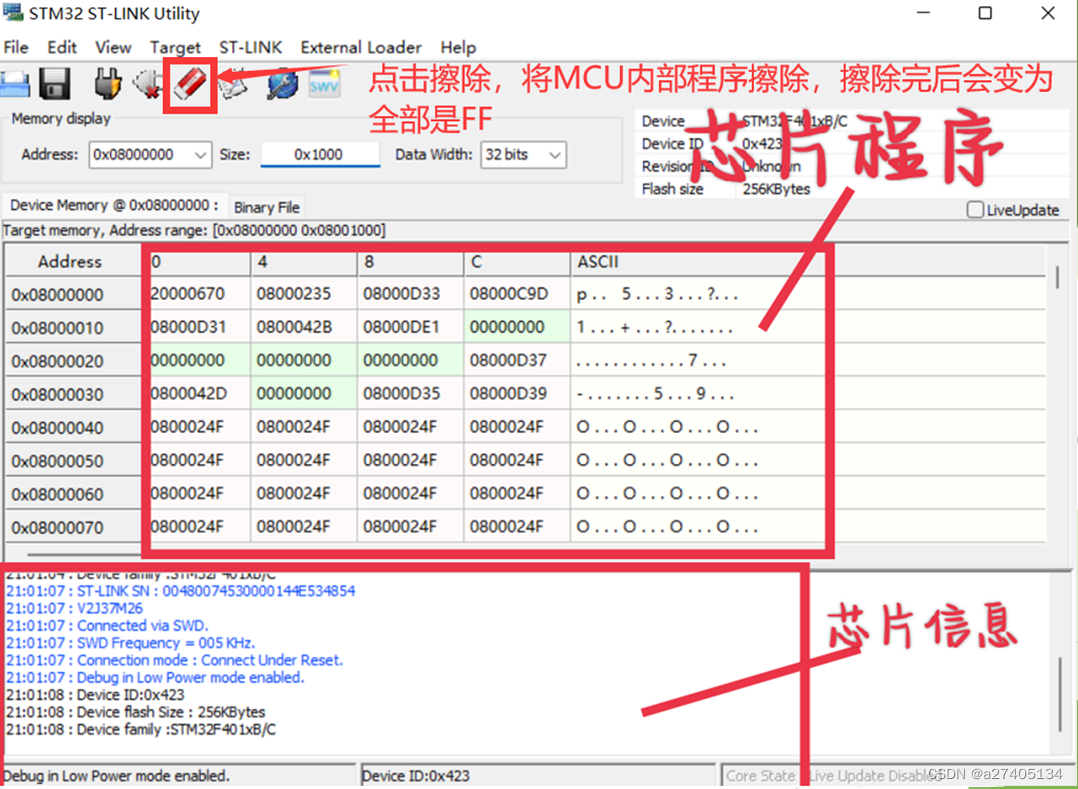This screenshot has width=1078, height=789.
Task: Click log line ST-LINK SN
Action: tap(181, 591)
